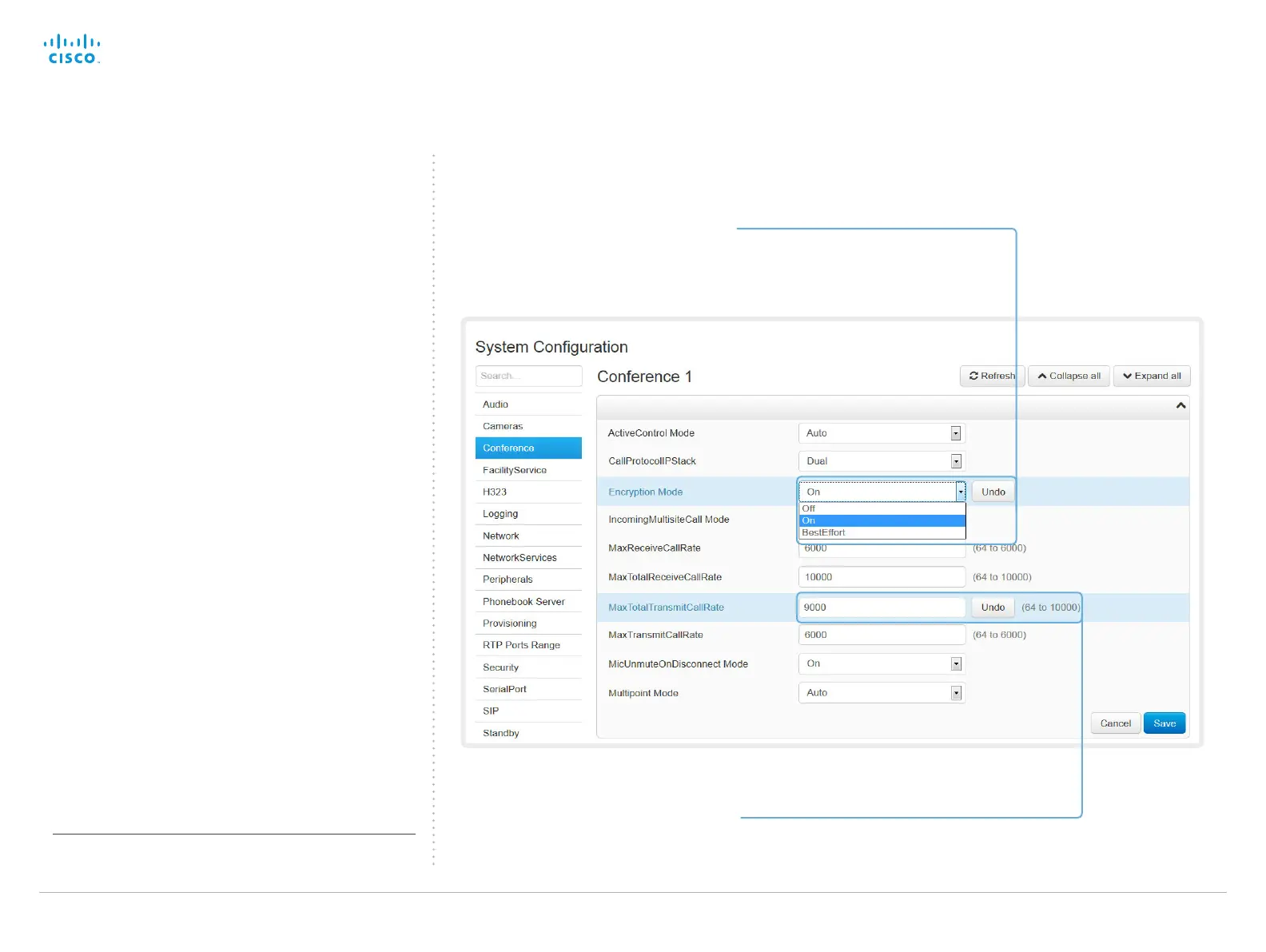Open the CallProtocolIPStack dropdown
1266x952 pixels.
point(882,461)
